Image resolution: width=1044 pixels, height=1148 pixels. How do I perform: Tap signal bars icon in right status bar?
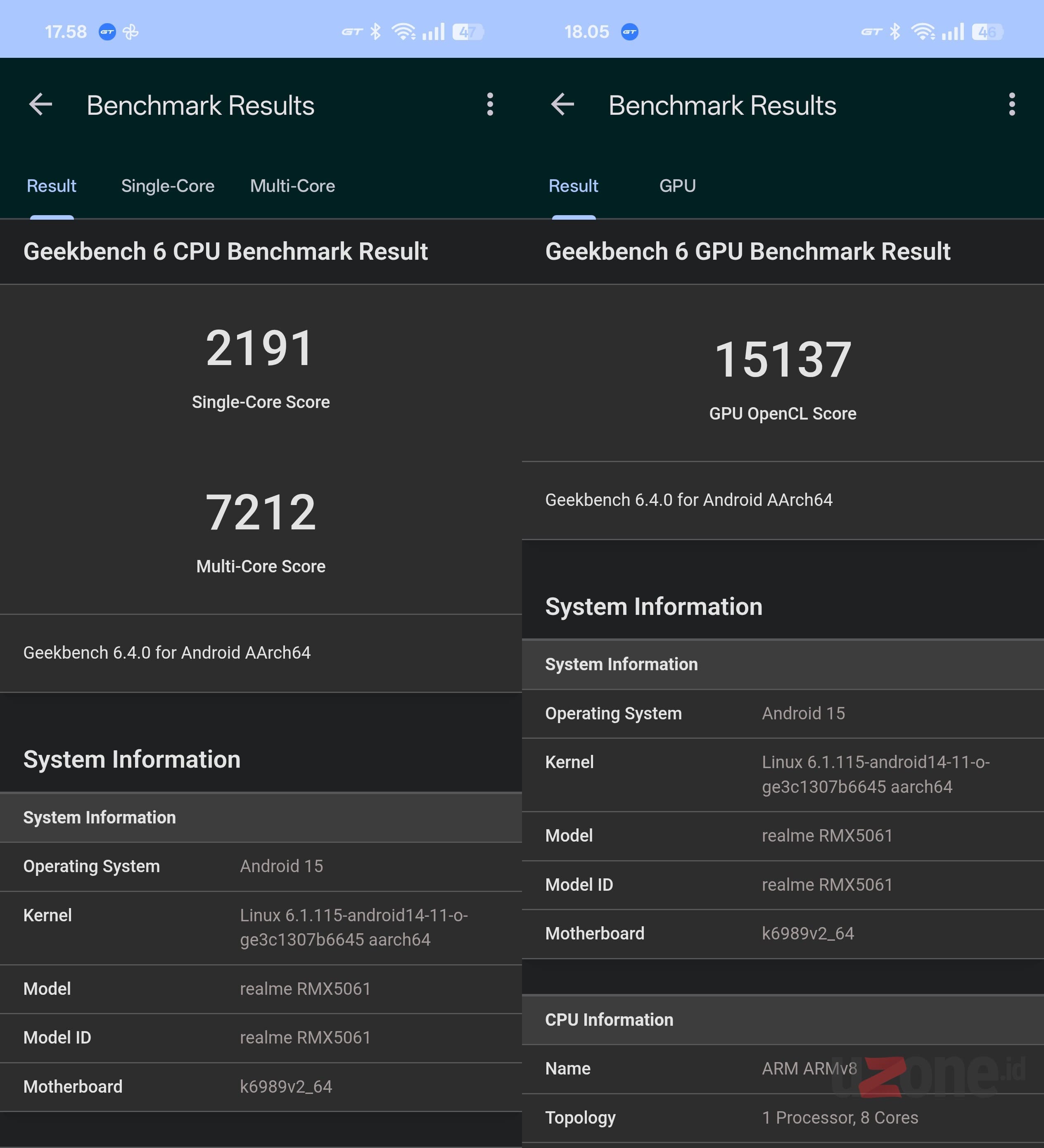[x=953, y=32]
